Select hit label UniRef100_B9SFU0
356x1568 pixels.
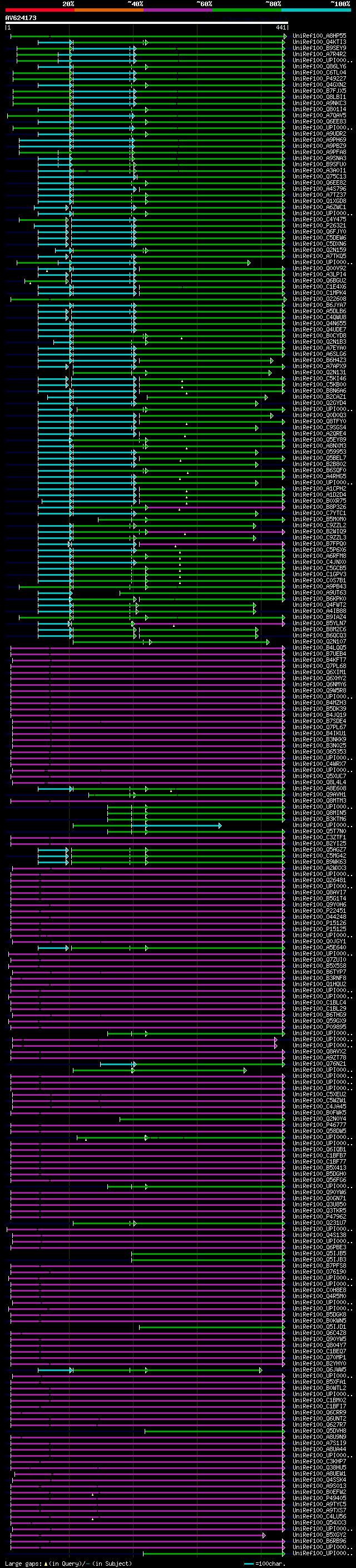(x=319, y=164)
